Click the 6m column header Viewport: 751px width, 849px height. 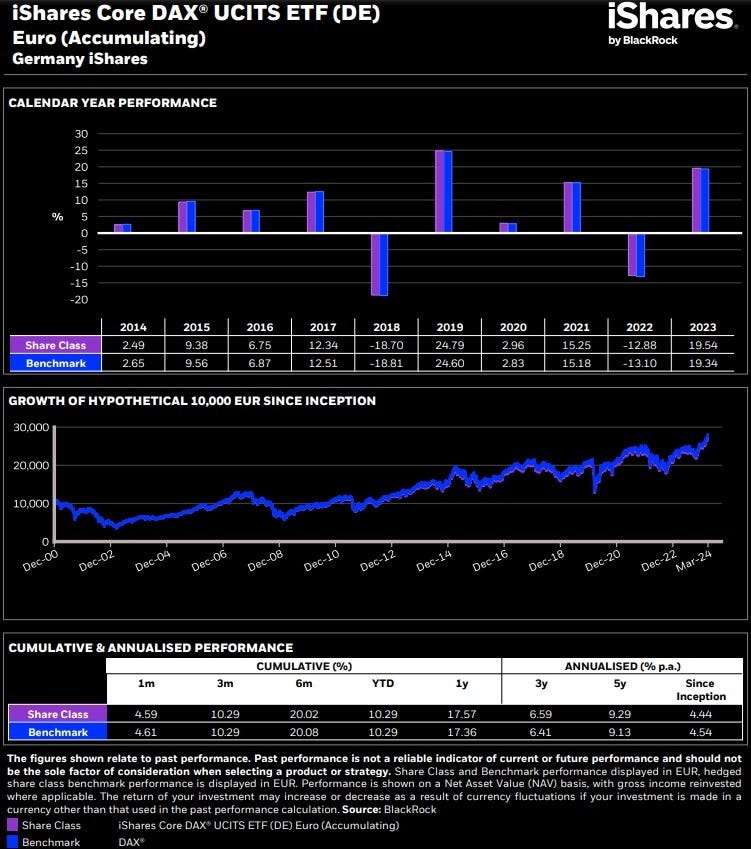coord(304,683)
